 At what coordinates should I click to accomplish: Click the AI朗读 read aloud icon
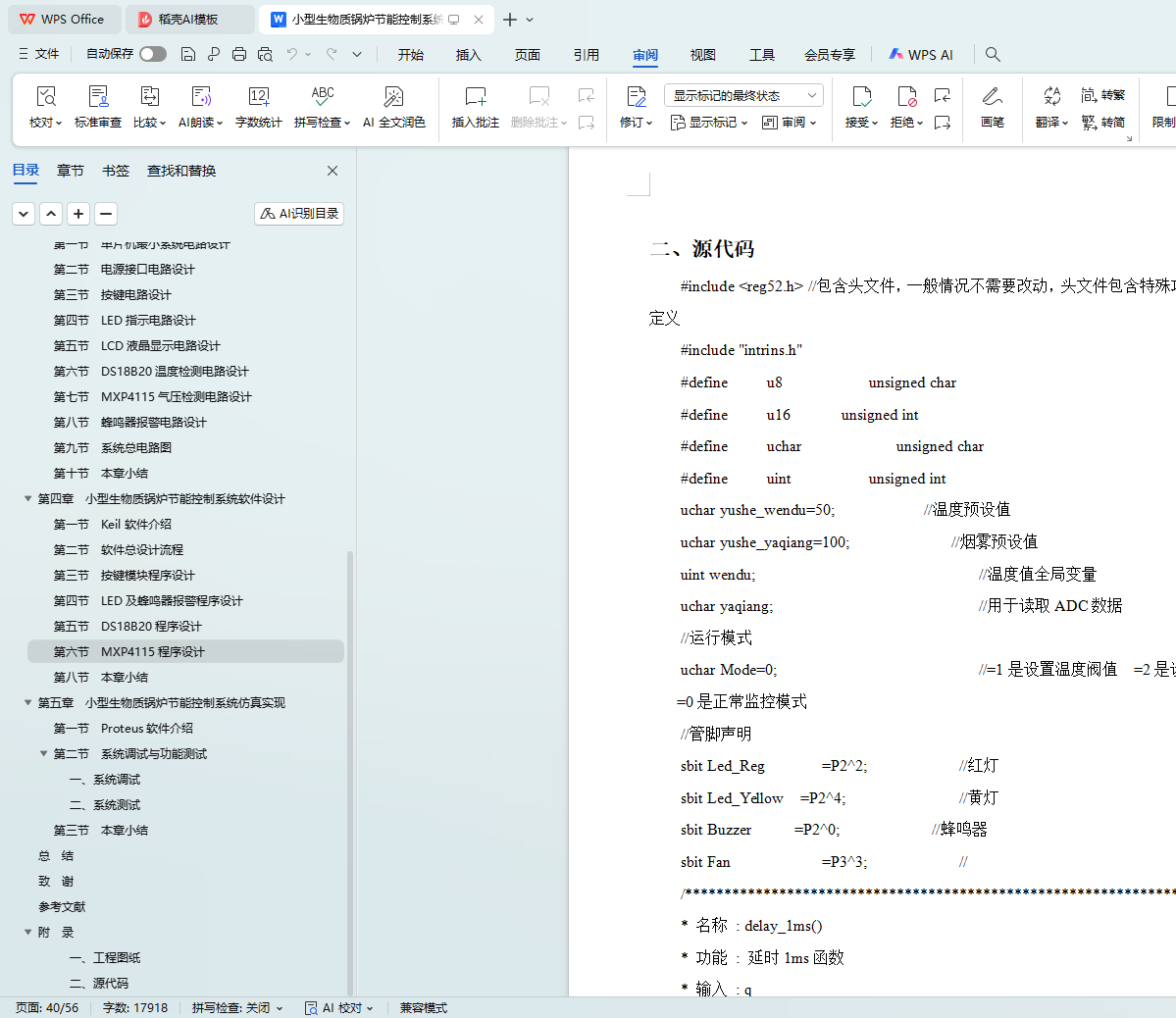200,97
